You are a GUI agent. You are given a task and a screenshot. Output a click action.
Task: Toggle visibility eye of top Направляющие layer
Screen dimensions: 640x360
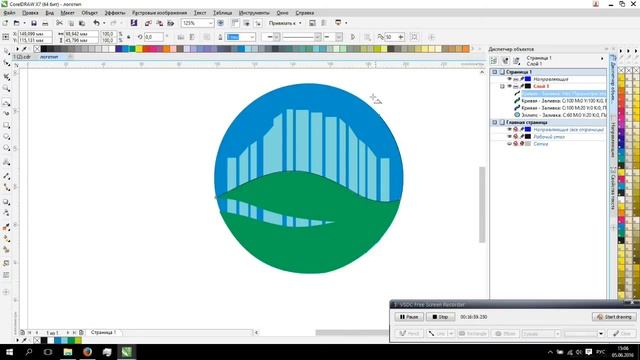click(509, 79)
